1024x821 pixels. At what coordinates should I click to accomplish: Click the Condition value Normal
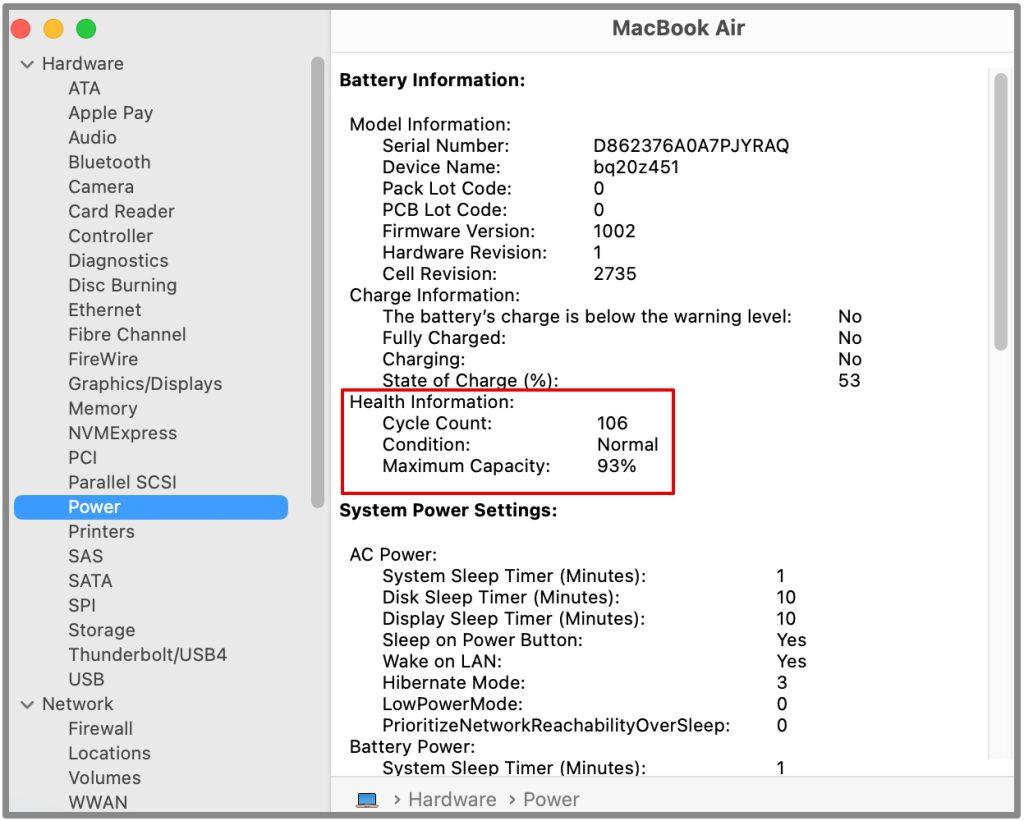pos(628,445)
